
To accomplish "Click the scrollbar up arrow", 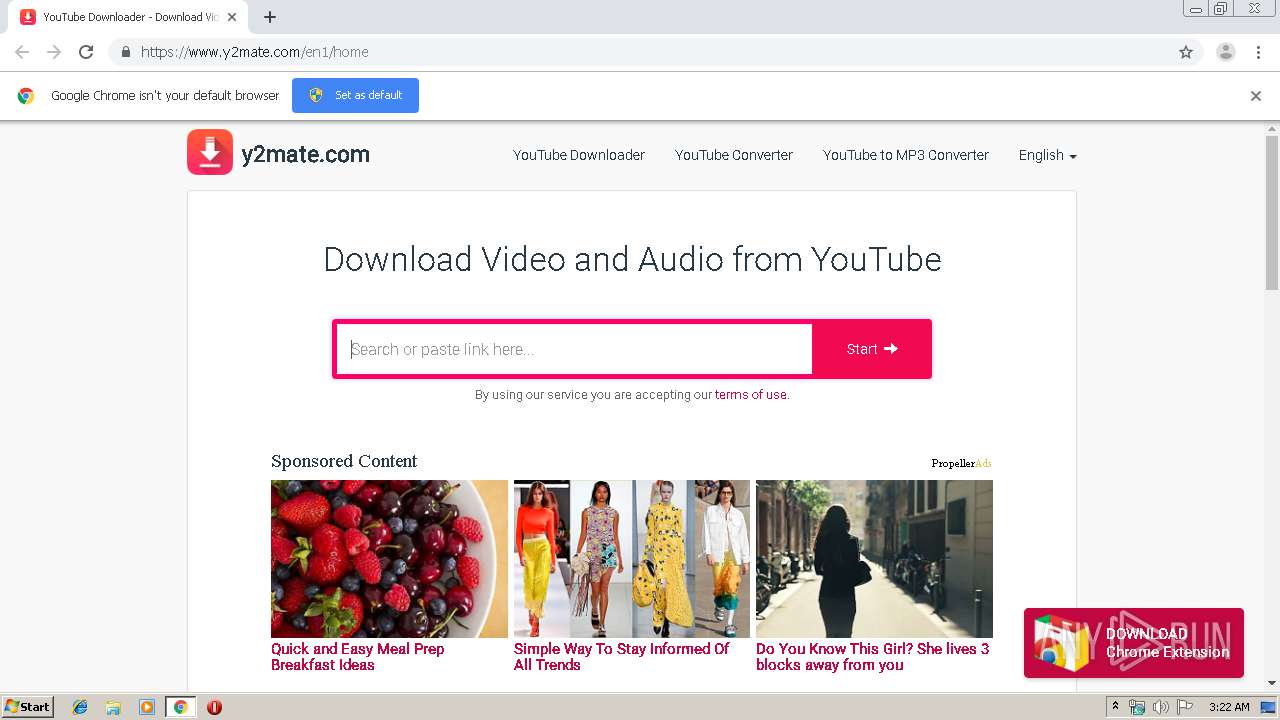I will [1272, 129].
